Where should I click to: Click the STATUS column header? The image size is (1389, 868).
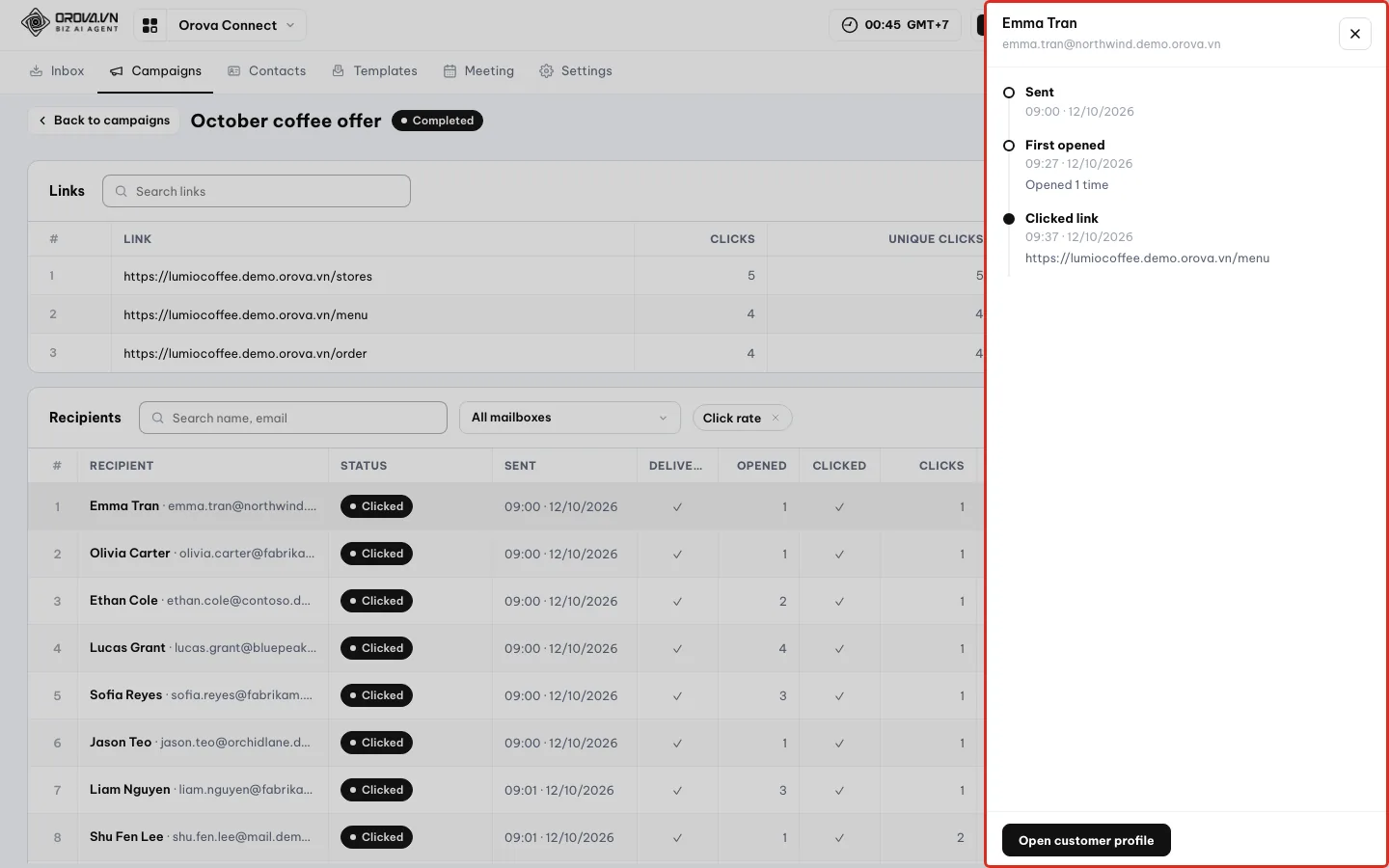click(x=364, y=466)
